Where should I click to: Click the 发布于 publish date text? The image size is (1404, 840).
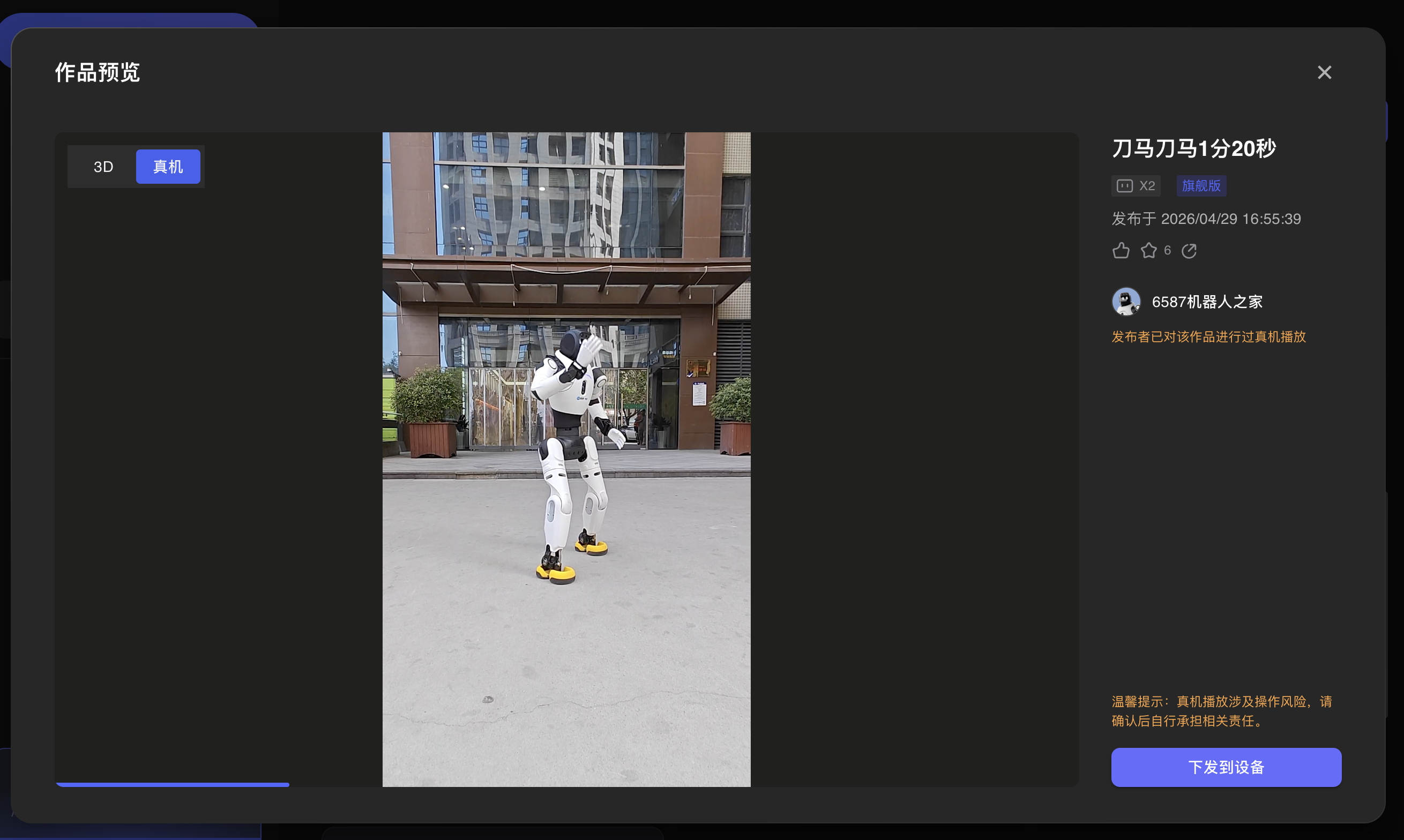(x=1206, y=219)
